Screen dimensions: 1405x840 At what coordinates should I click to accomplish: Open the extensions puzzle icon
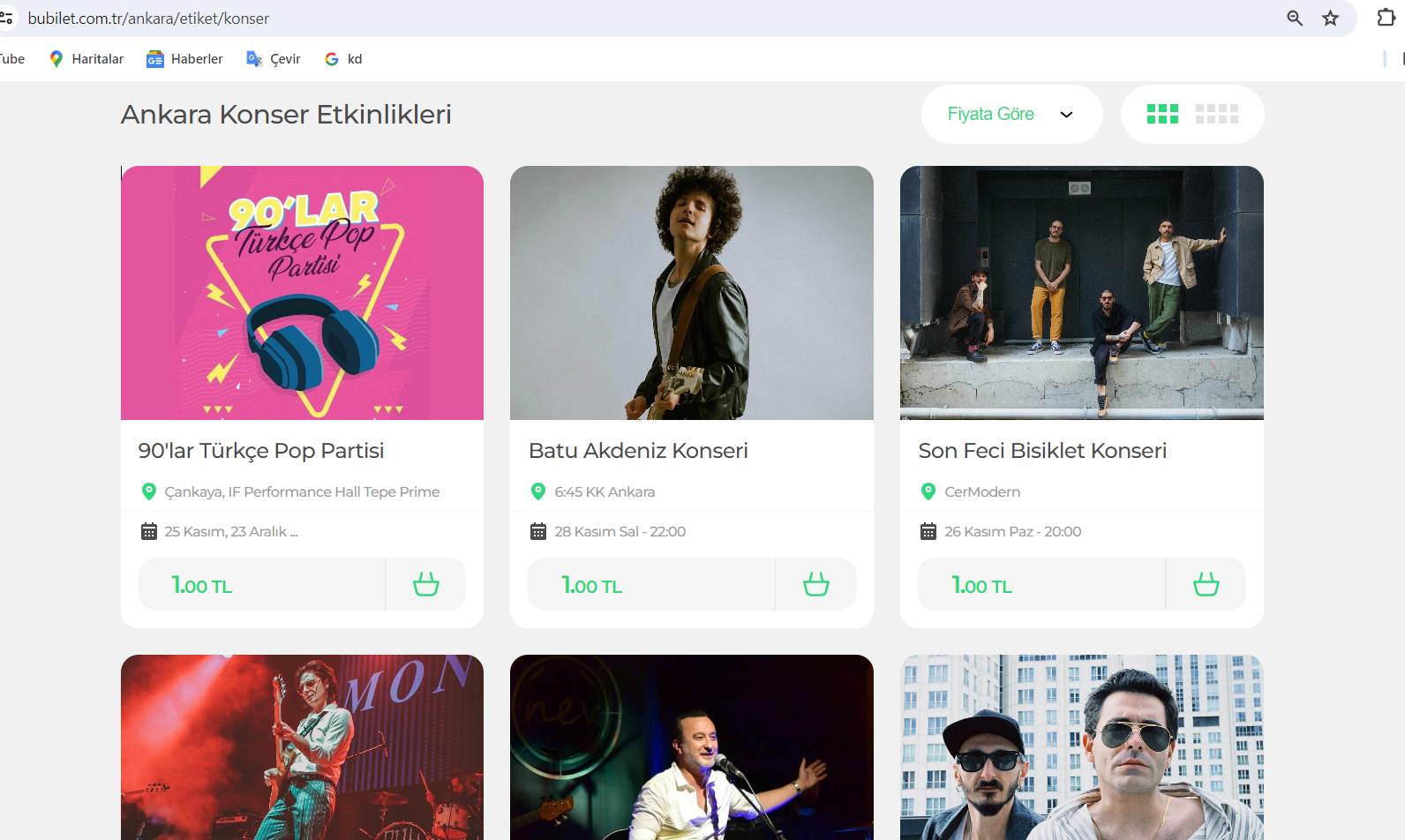(1386, 18)
